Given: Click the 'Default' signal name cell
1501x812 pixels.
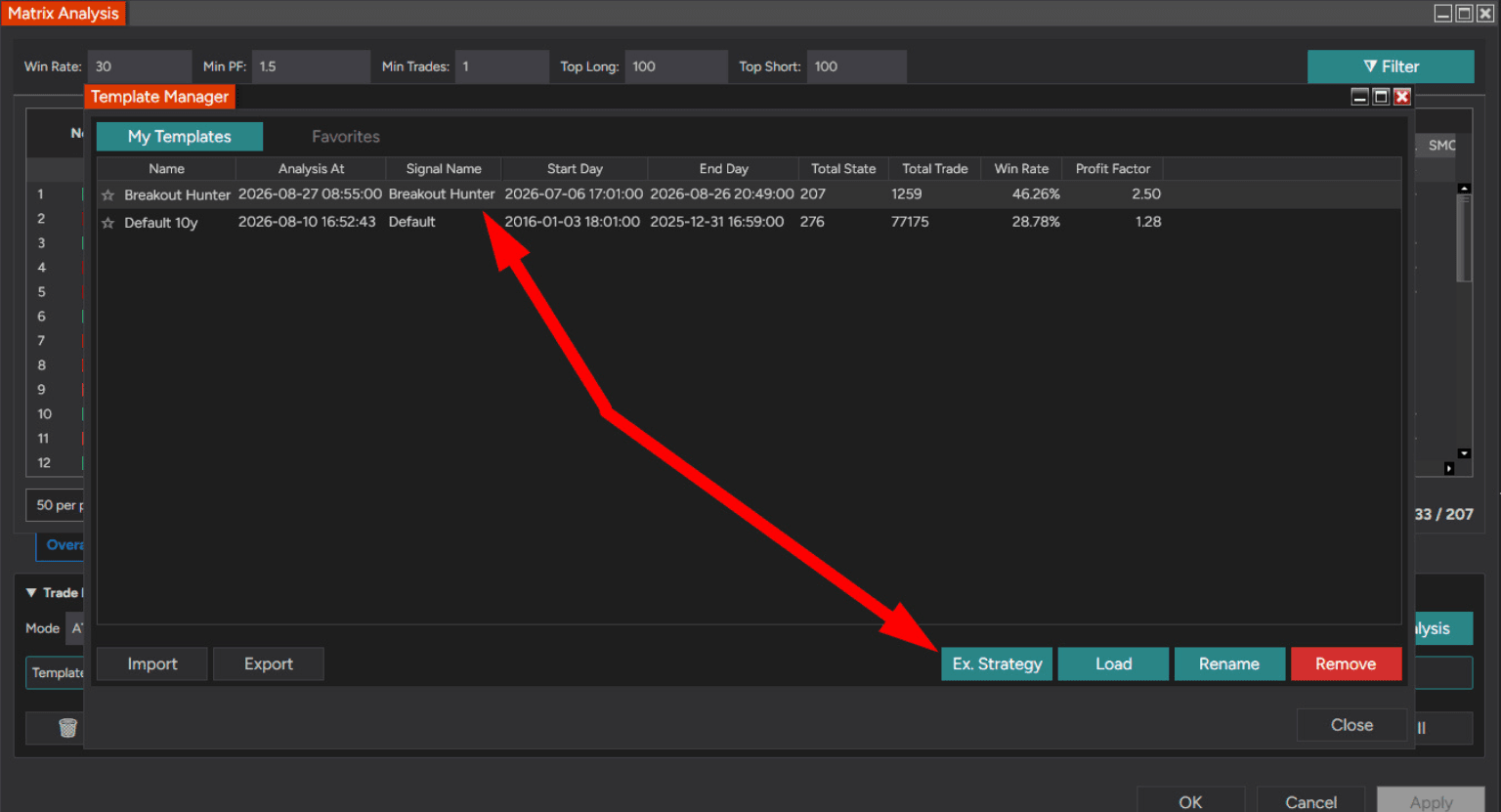Looking at the screenshot, I should pyautogui.click(x=411, y=222).
